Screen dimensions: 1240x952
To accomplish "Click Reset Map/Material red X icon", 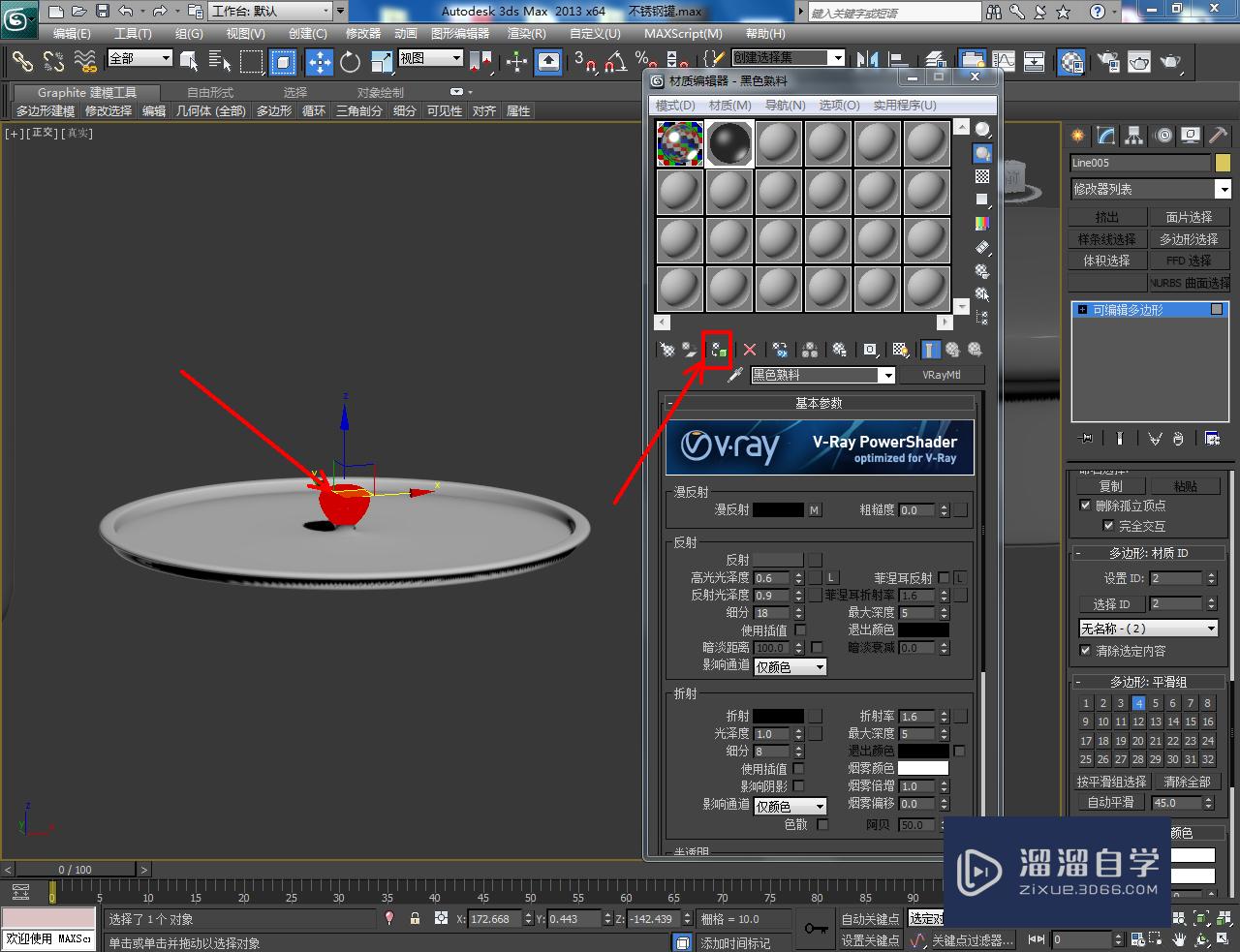I will [x=749, y=350].
